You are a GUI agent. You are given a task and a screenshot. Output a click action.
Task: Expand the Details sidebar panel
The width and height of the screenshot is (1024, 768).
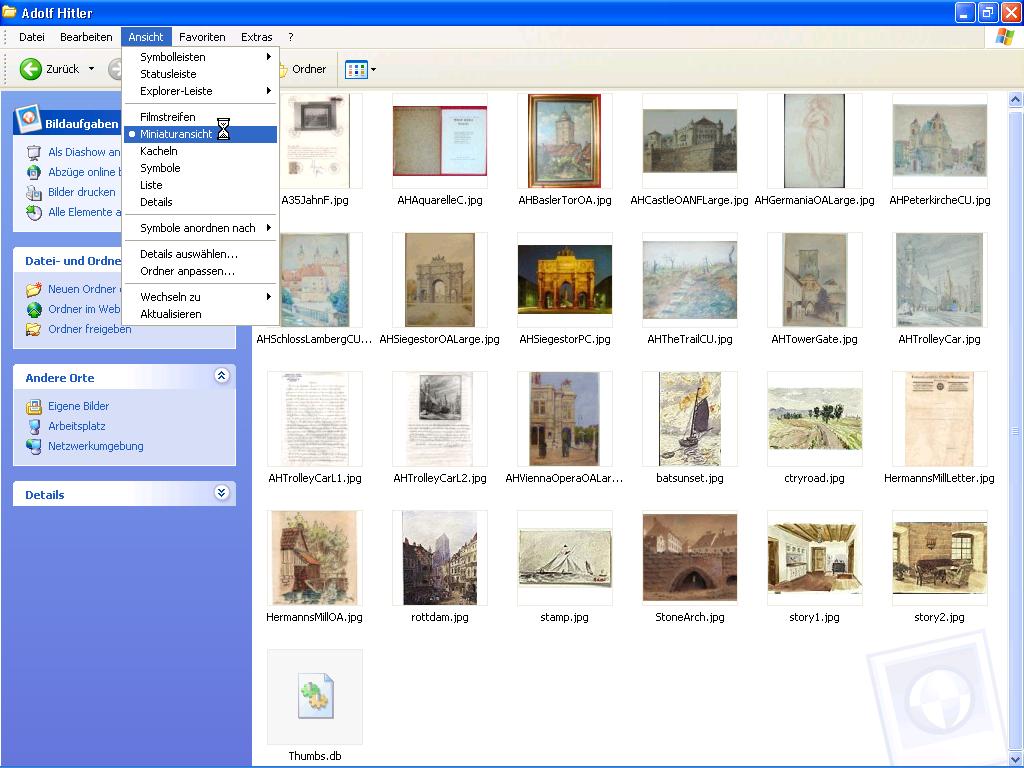click(x=222, y=493)
